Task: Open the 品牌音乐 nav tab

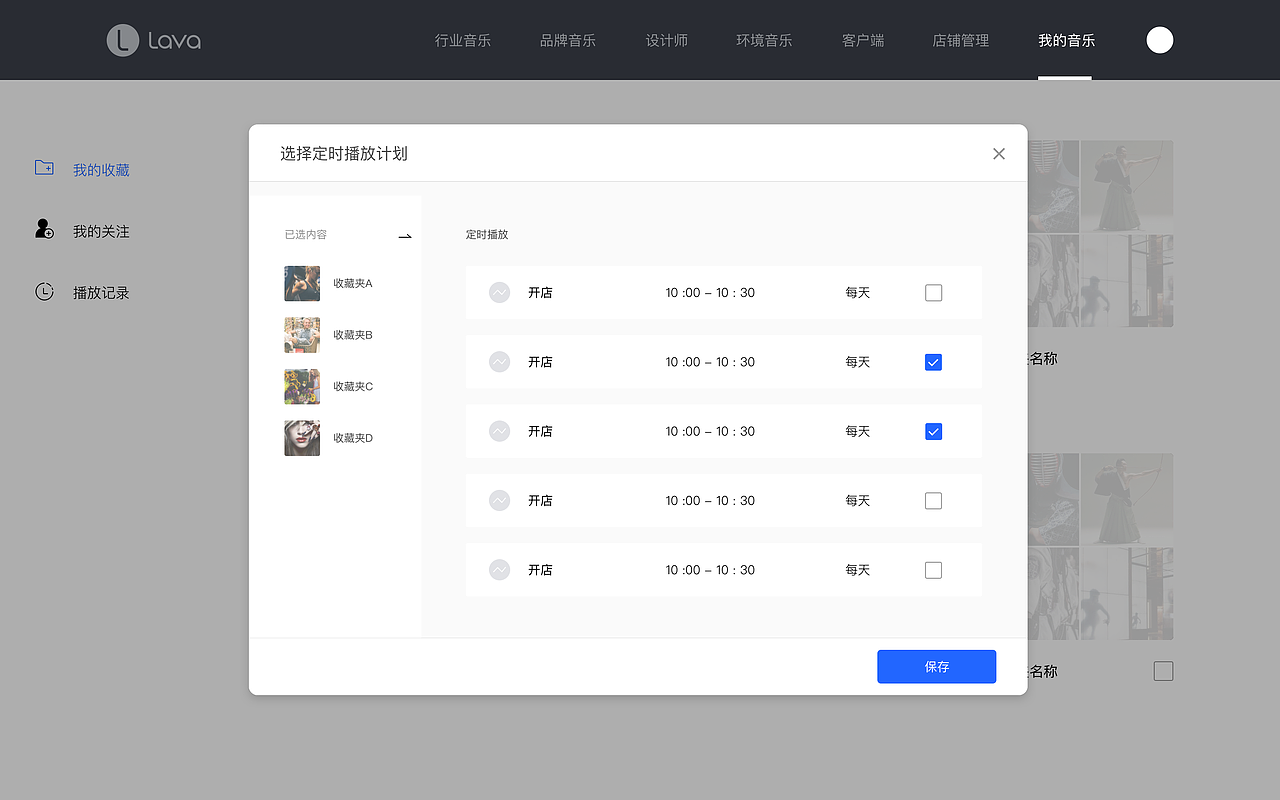Action: [568, 40]
